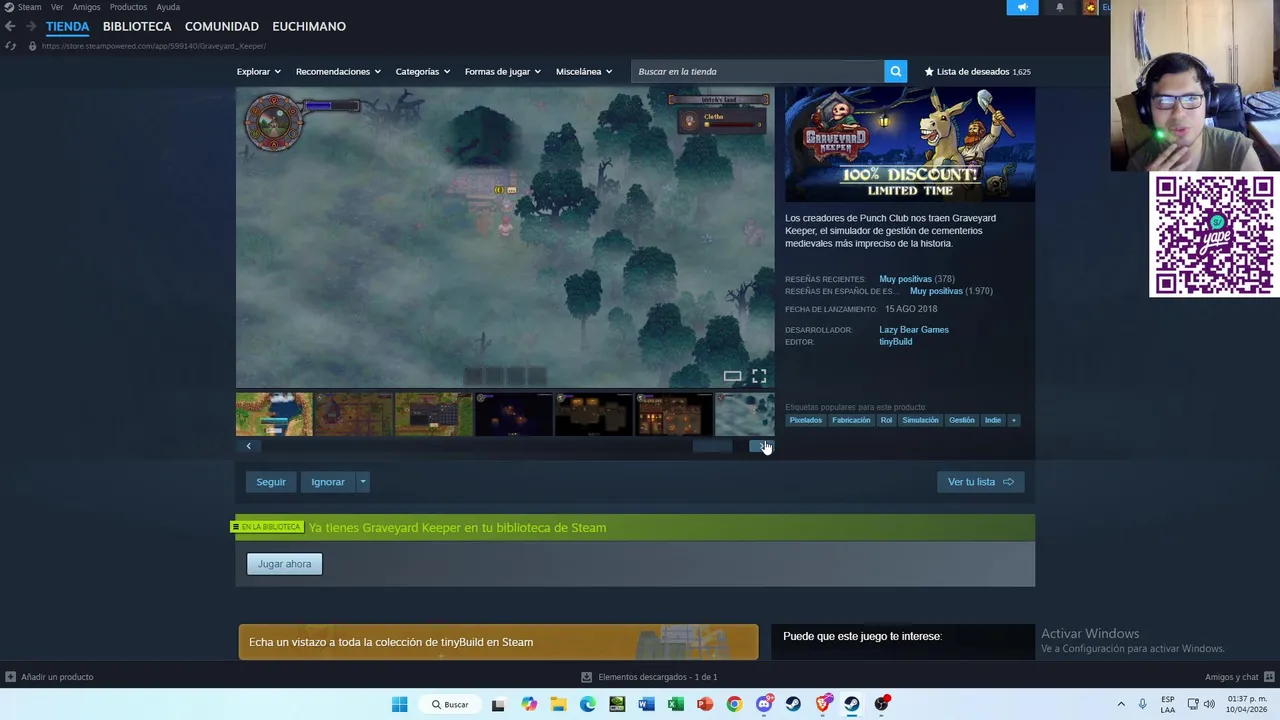The image size is (1280, 720).
Task: Open Lista de deseados
Action: click(x=977, y=71)
